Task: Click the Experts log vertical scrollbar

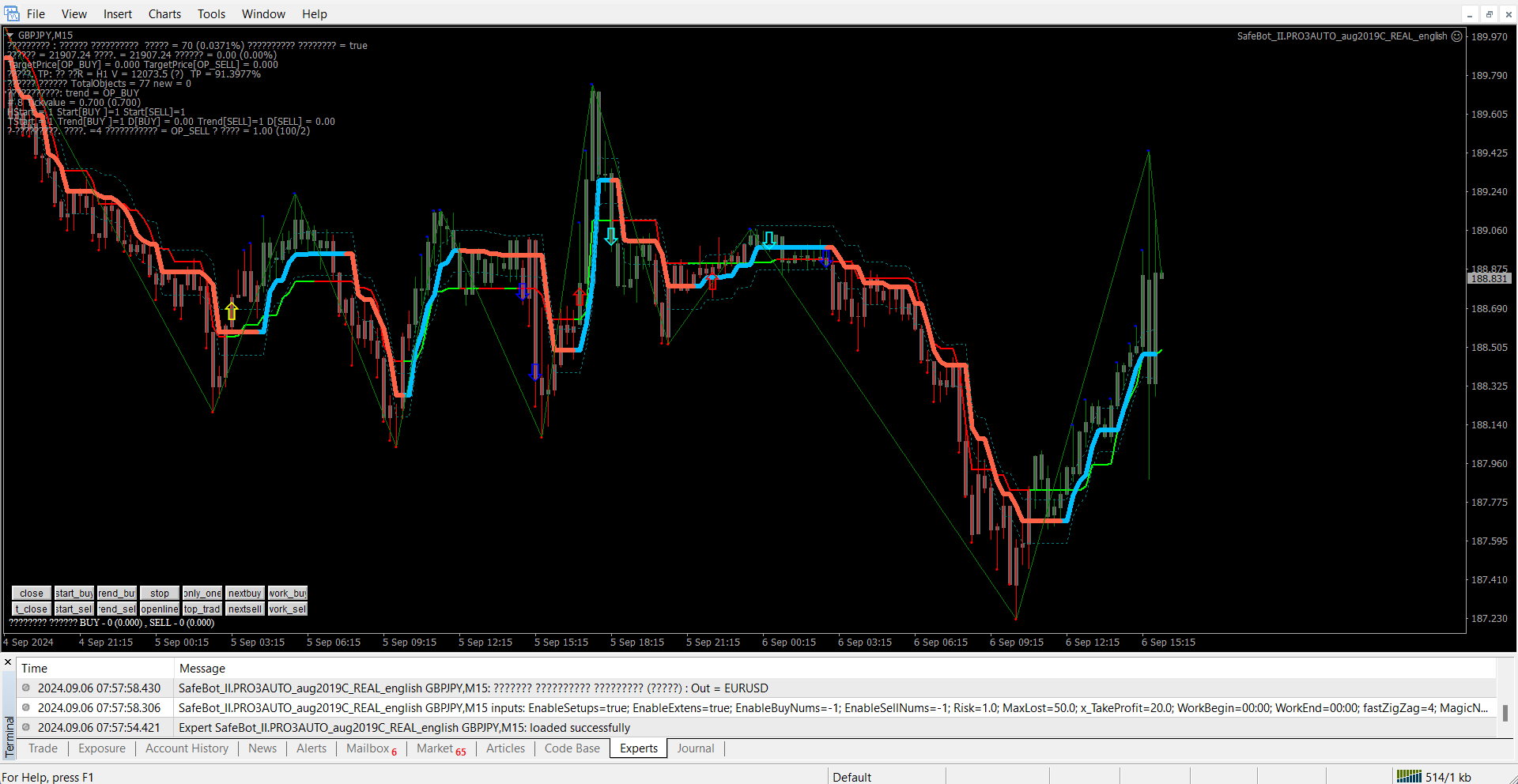Action: point(1505,711)
